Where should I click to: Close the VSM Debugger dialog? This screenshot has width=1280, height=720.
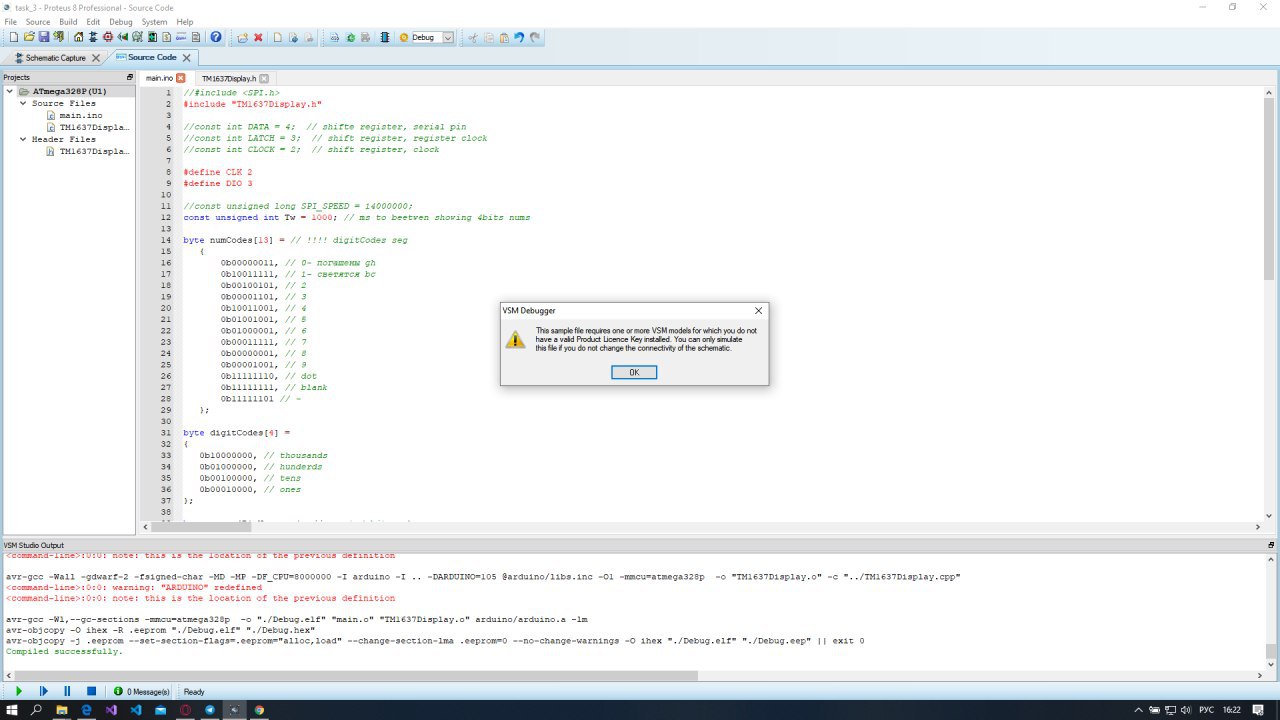tap(758, 311)
